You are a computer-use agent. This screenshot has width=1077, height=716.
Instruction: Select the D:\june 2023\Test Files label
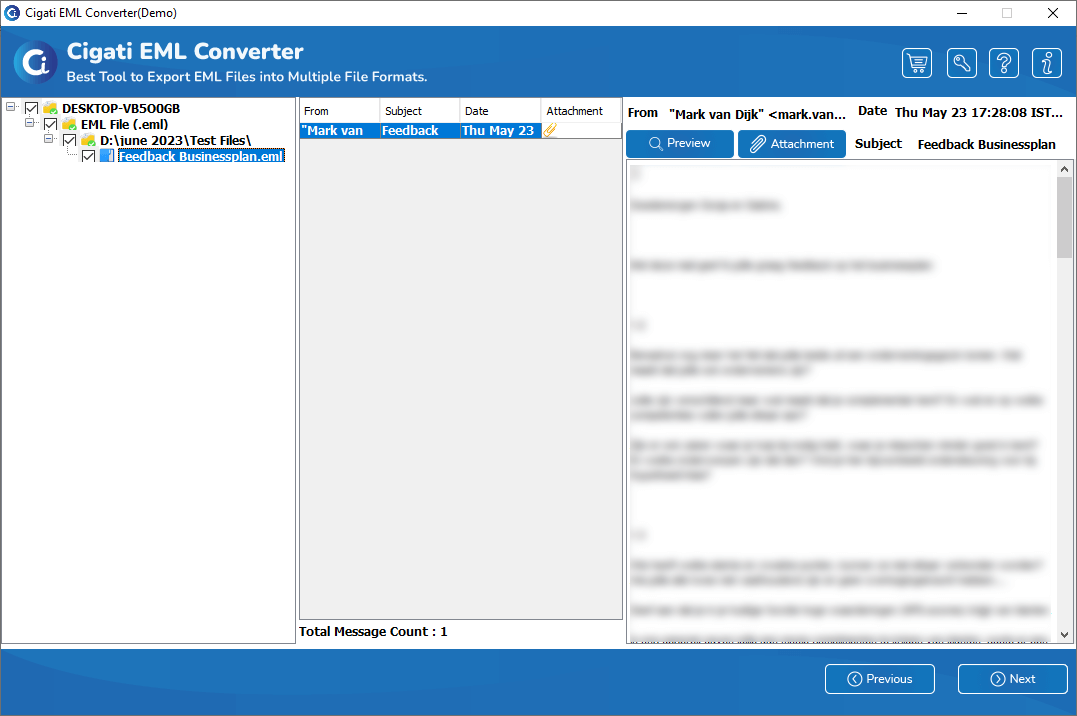175,140
